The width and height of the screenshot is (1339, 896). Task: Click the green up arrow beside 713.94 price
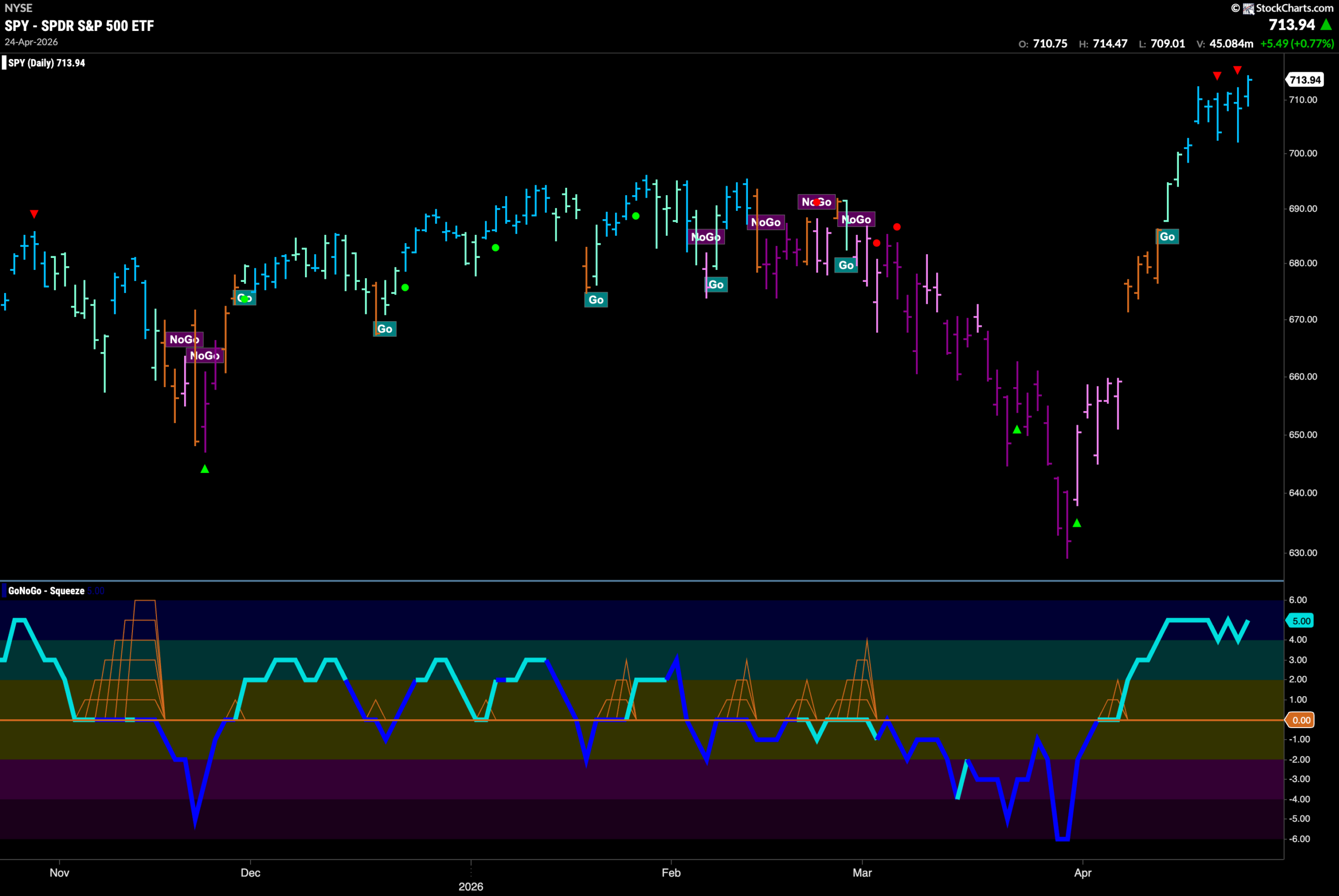[1326, 25]
